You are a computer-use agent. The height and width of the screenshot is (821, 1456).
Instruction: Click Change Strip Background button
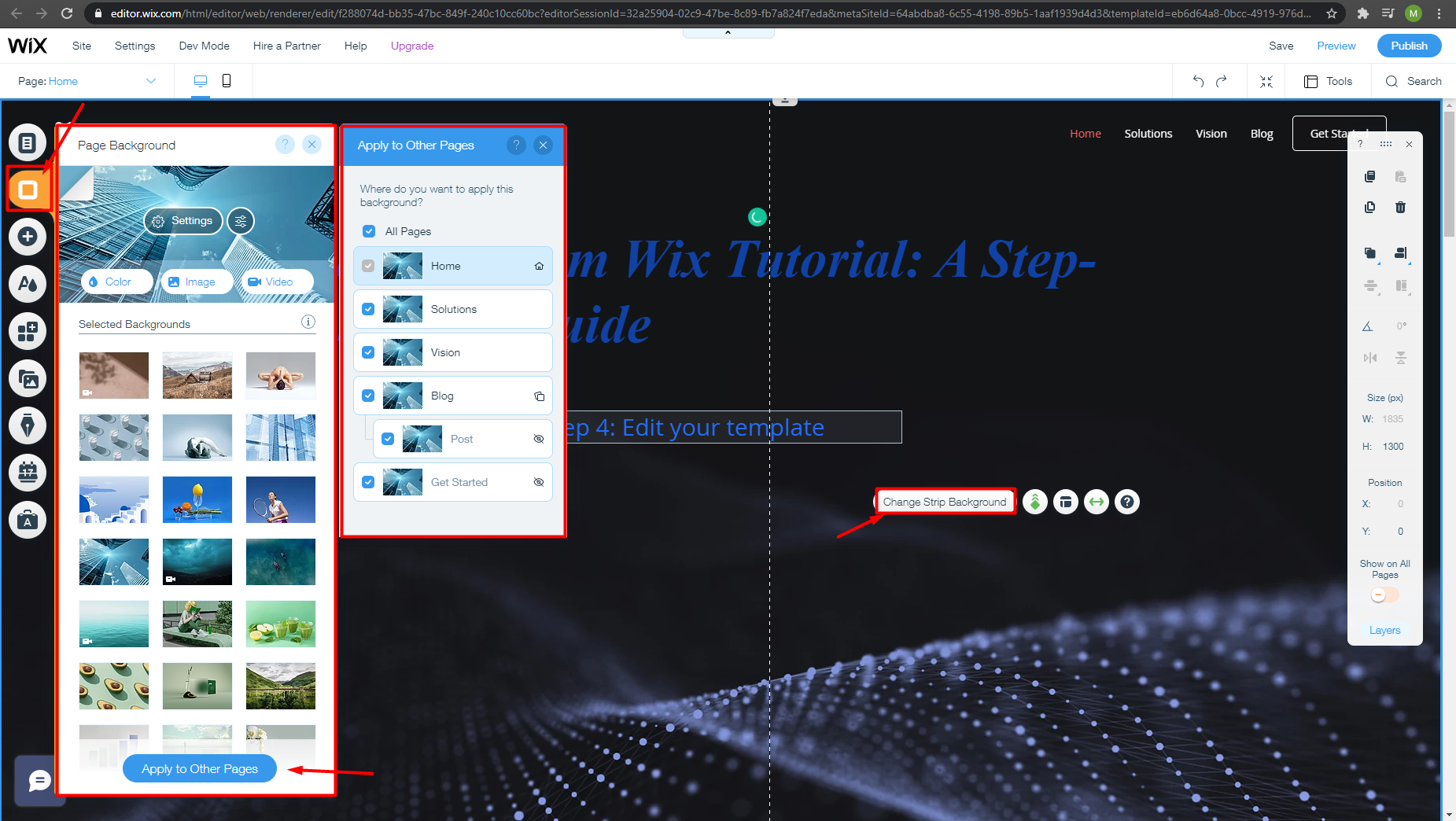944,502
